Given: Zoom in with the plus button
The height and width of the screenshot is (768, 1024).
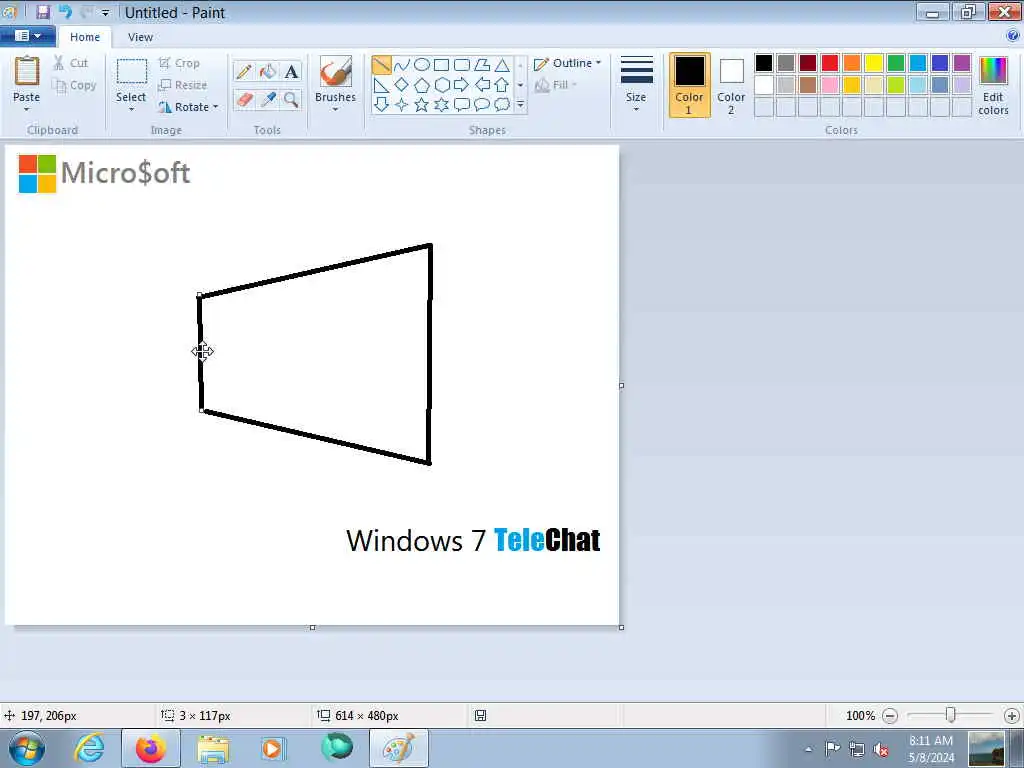Looking at the screenshot, I should [x=1012, y=716].
